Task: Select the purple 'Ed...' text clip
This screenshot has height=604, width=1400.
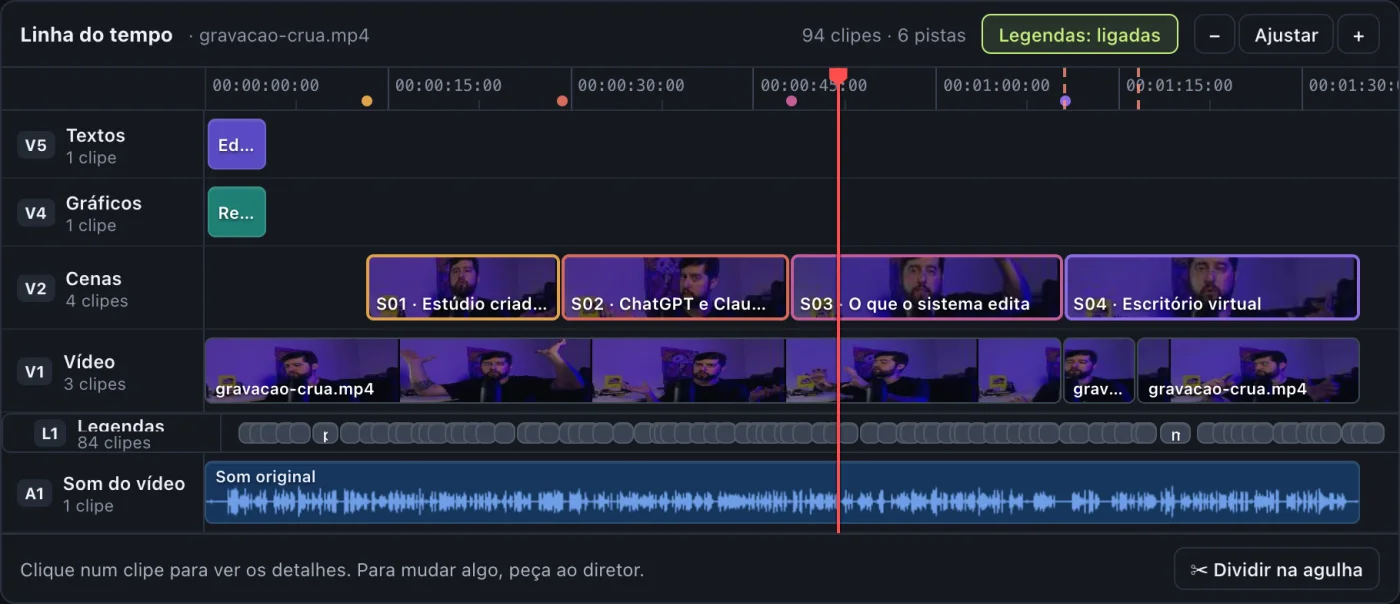Action: click(237, 145)
